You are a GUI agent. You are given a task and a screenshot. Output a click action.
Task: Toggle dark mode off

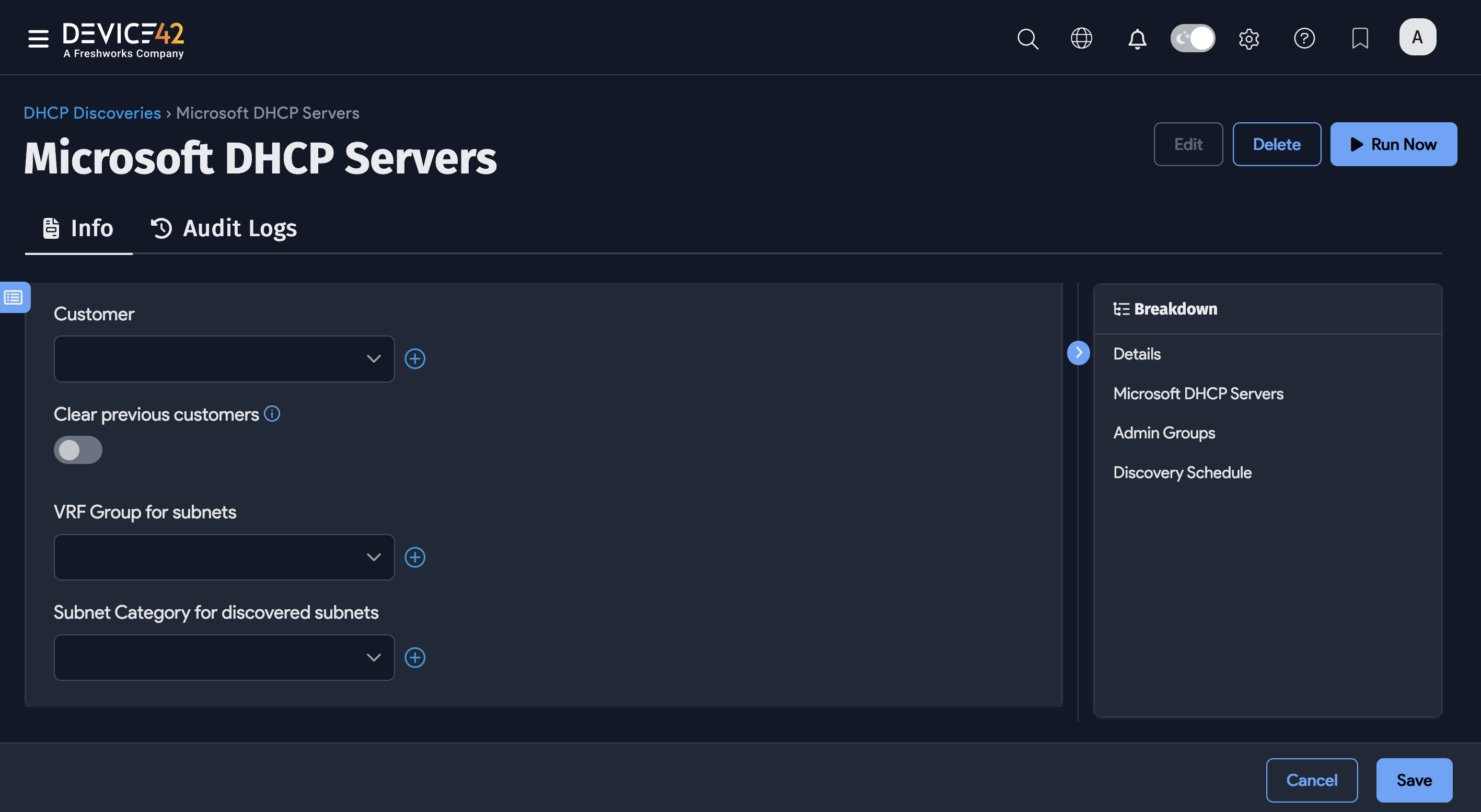tap(1193, 38)
